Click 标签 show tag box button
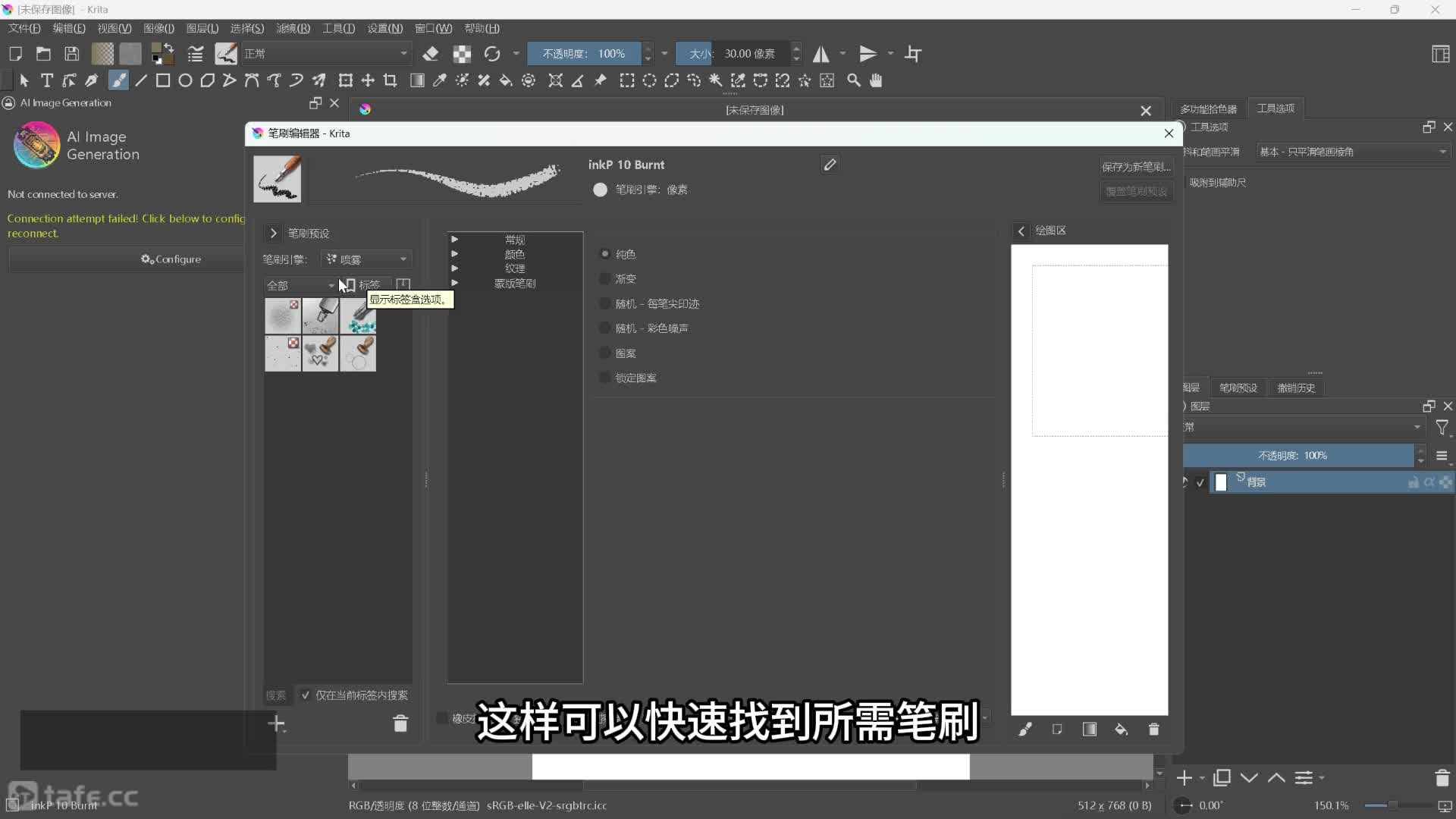Image resolution: width=1456 pixels, height=819 pixels. click(362, 285)
